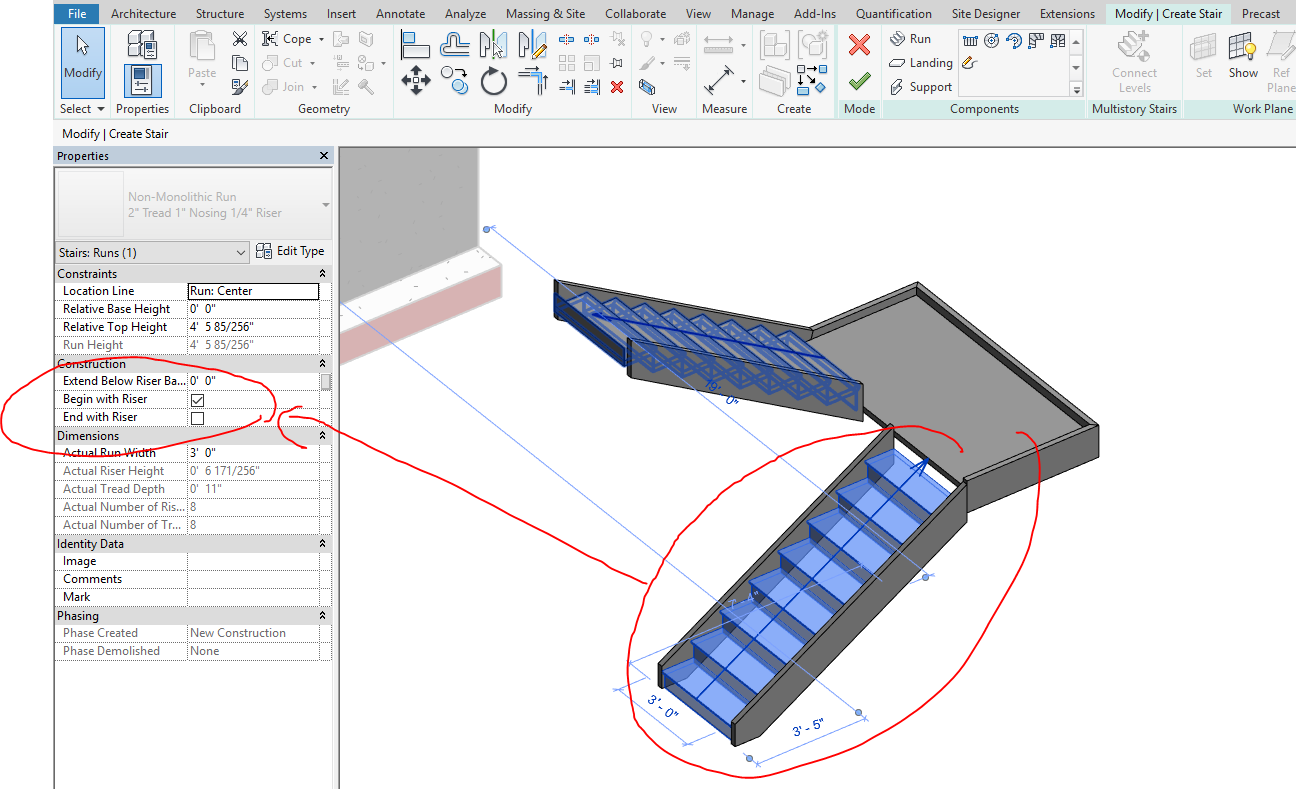The image size is (1296, 789).
Task: Switch to the Architecture ribbon tab
Action: pyautogui.click(x=143, y=13)
